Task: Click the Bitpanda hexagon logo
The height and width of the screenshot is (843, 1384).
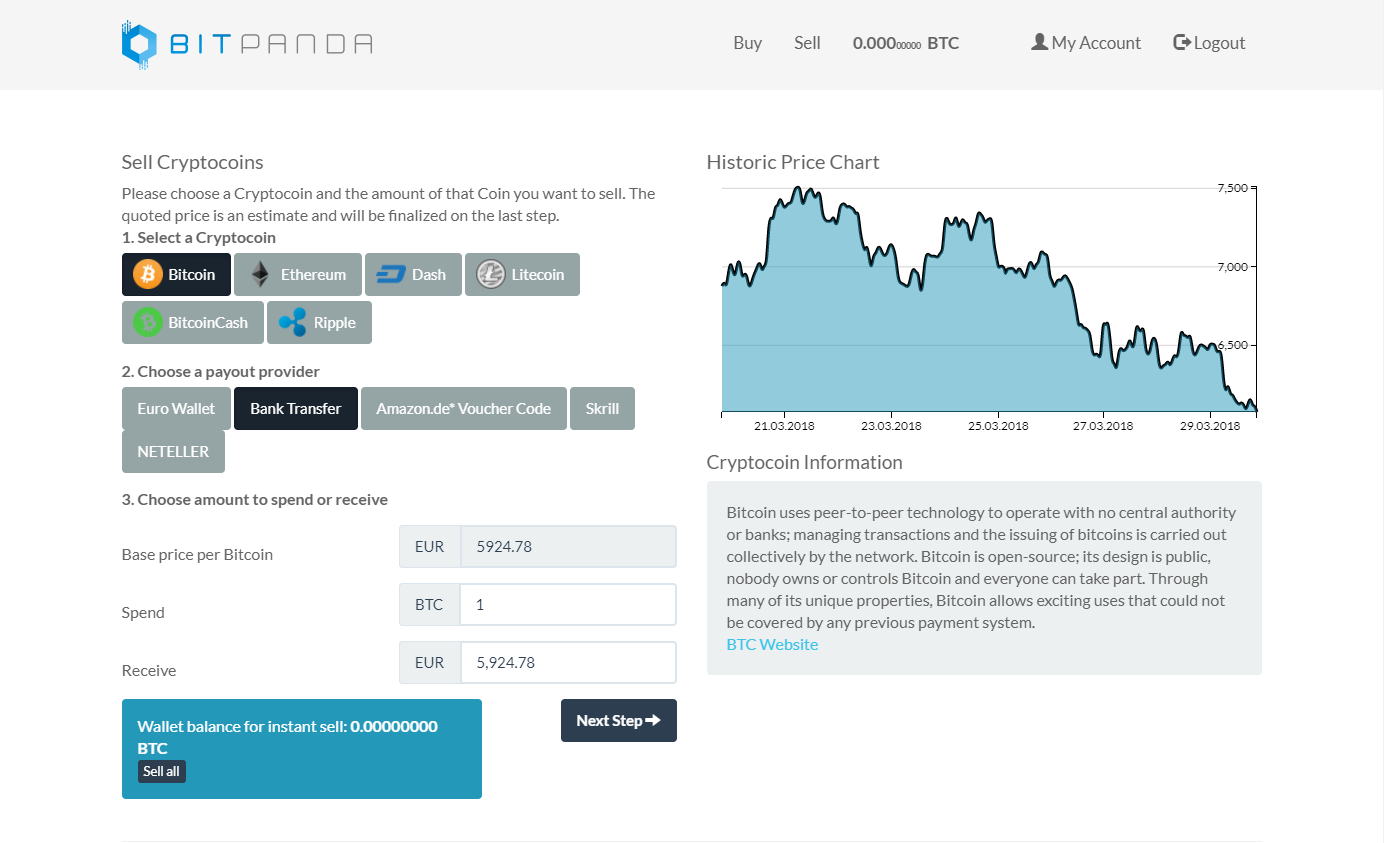Action: (x=140, y=44)
